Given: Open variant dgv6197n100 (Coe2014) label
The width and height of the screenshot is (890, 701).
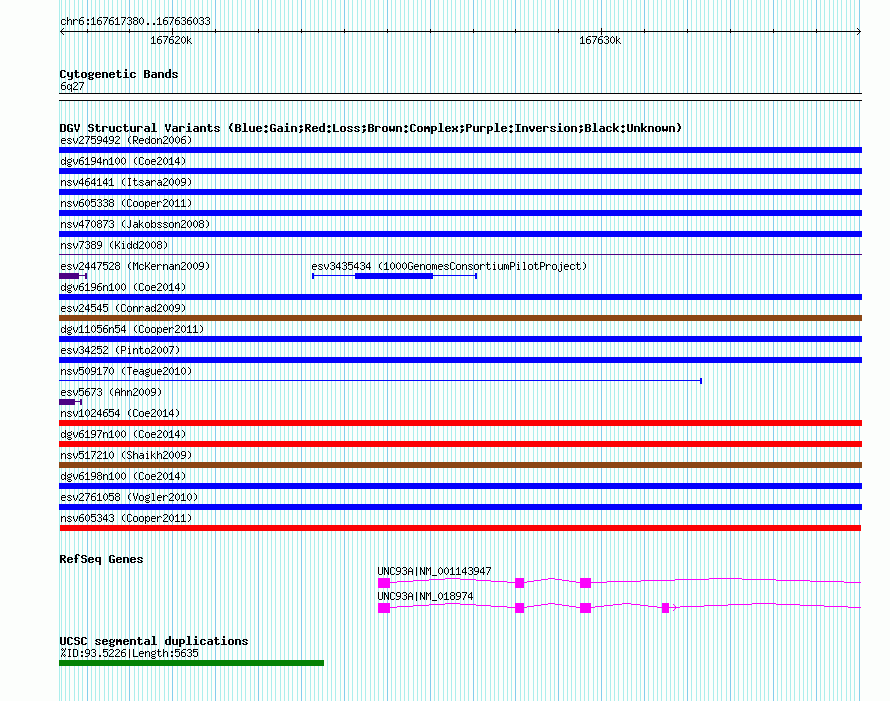Looking at the screenshot, I should coord(123,434).
